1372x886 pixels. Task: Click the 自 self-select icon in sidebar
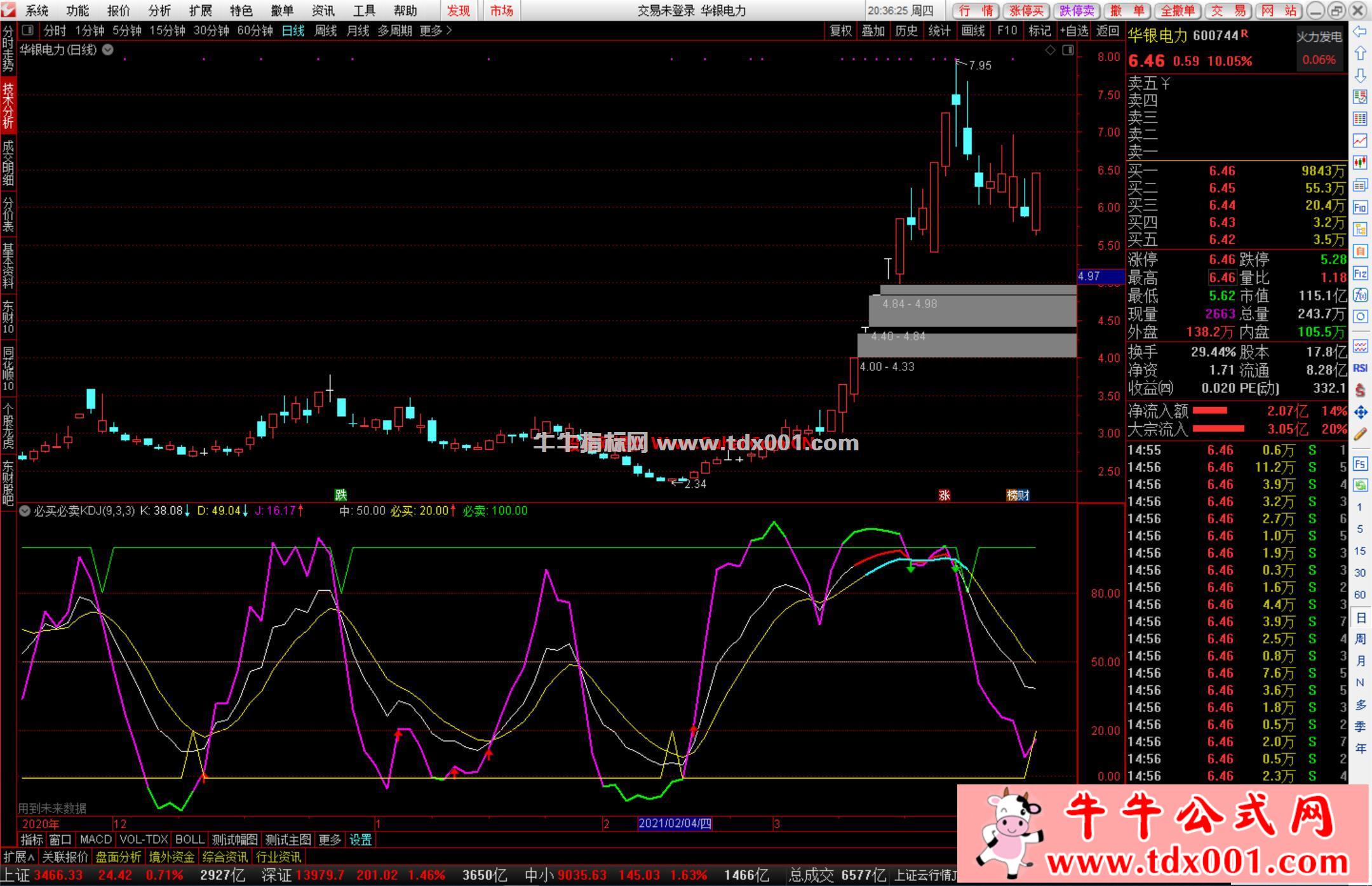tap(1360, 252)
